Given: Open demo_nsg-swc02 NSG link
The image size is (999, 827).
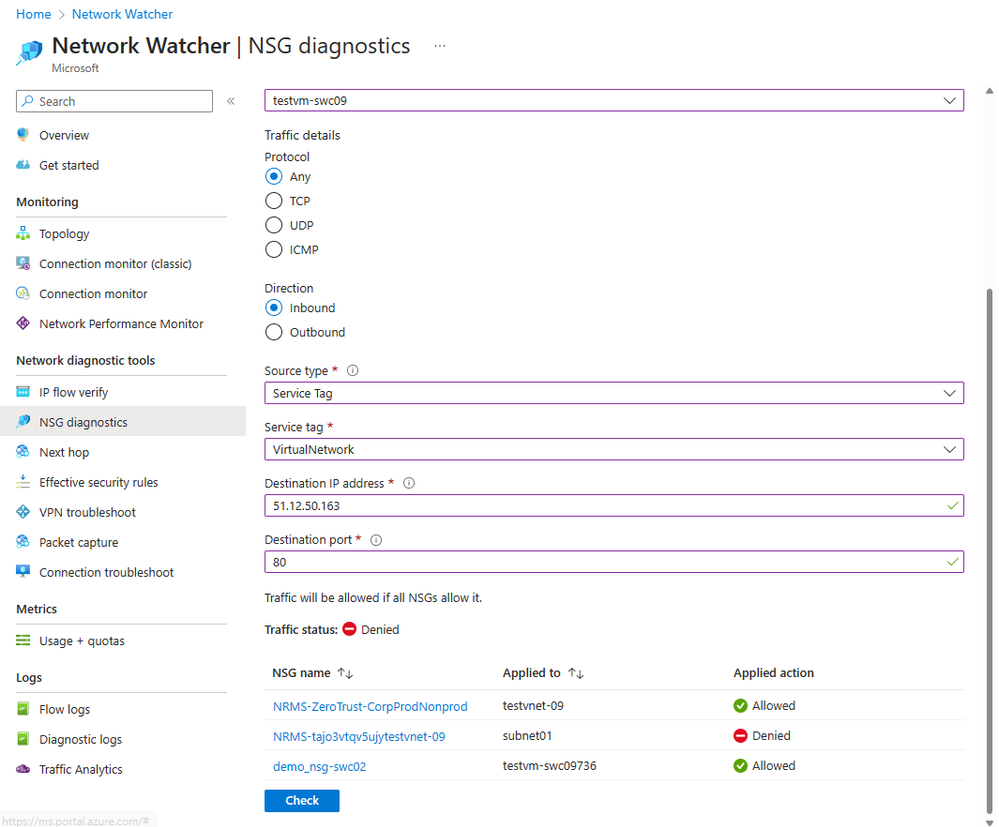Looking at the screenshot, I should [x=320, y=766].
